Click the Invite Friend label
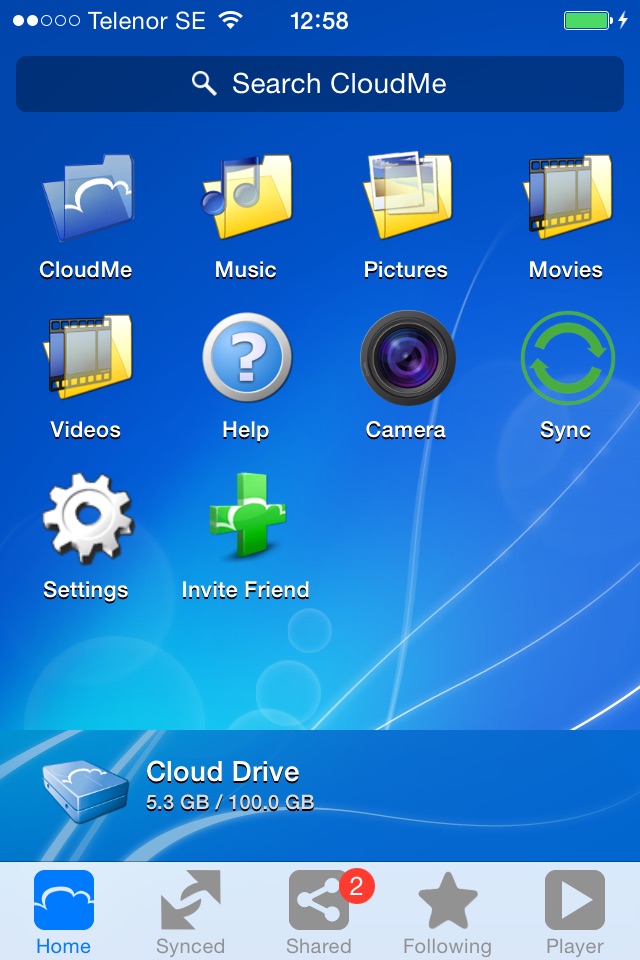This screenshot has height=960, width=640. coord(246,590)
